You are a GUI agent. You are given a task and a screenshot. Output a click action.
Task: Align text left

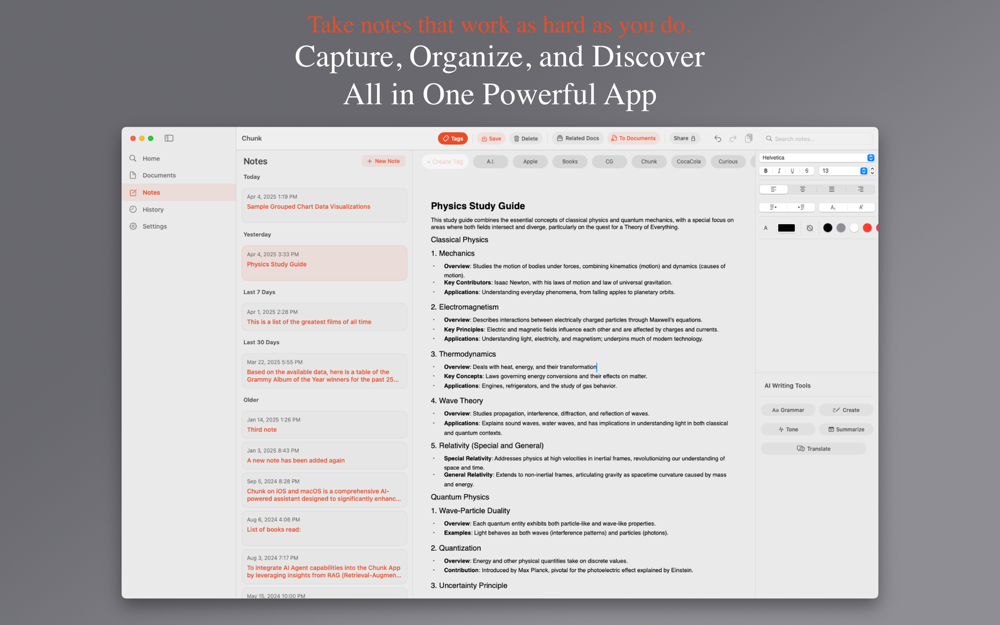(774, 189)
